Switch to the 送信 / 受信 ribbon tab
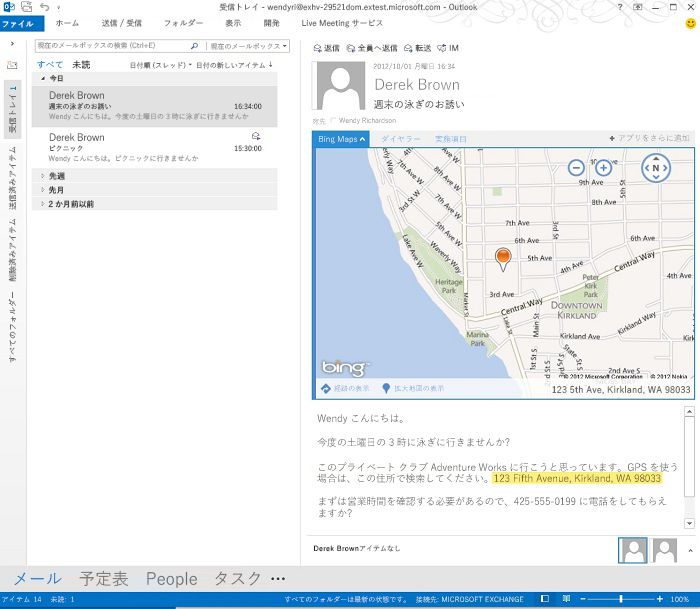The width and height of the screenshot is (700, 609). (121, 23)
